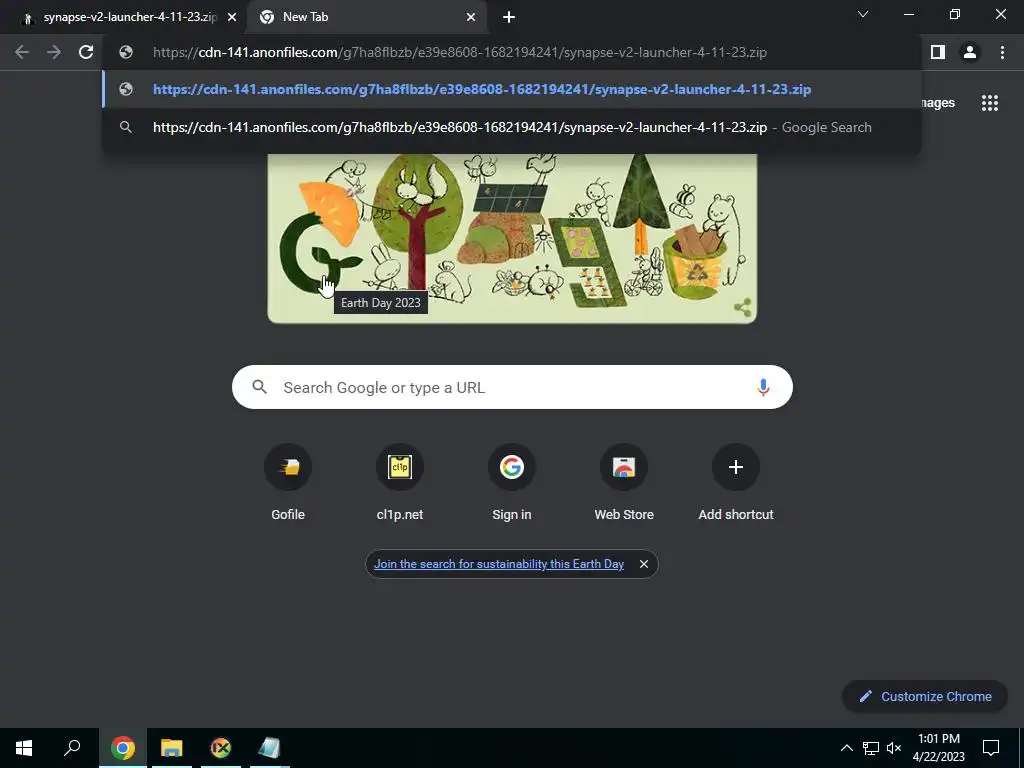Click the muted volume tray icon

894,748
